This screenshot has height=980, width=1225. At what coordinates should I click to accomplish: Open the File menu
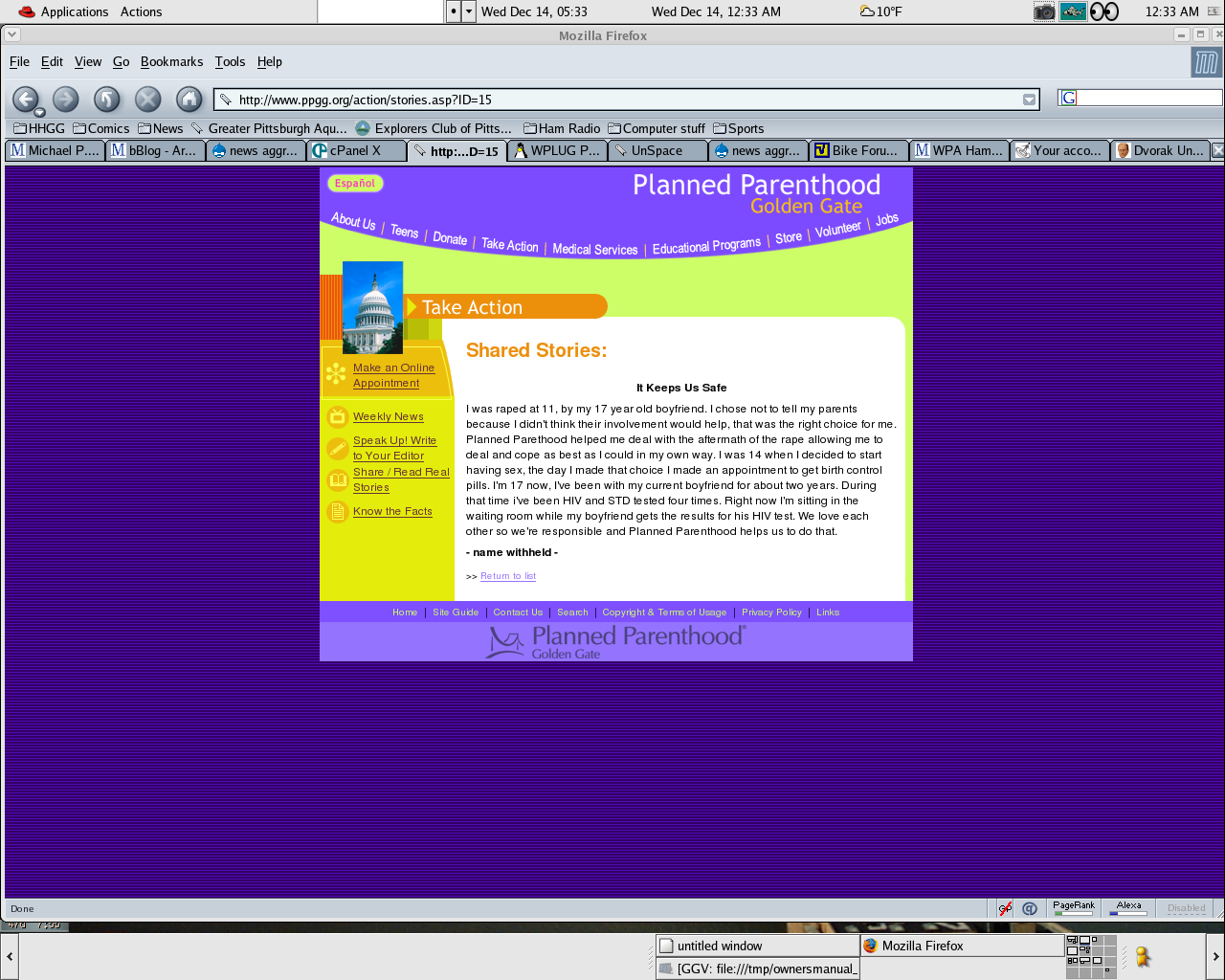coord(19,61)
